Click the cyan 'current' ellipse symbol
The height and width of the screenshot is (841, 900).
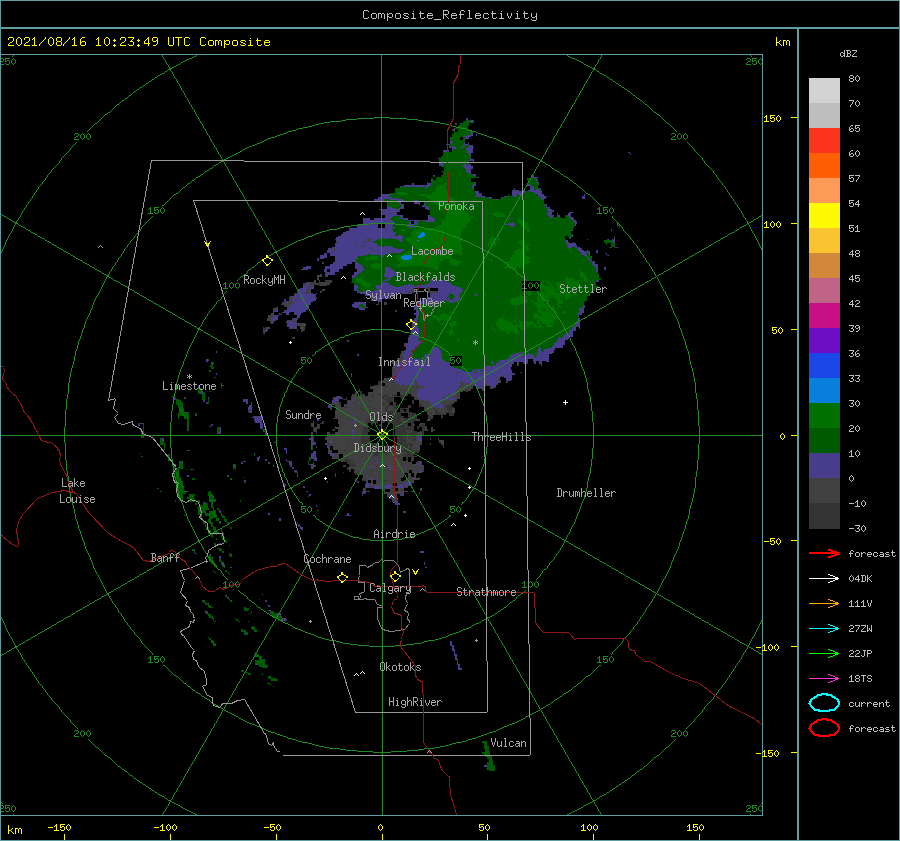tap(824, 703)
